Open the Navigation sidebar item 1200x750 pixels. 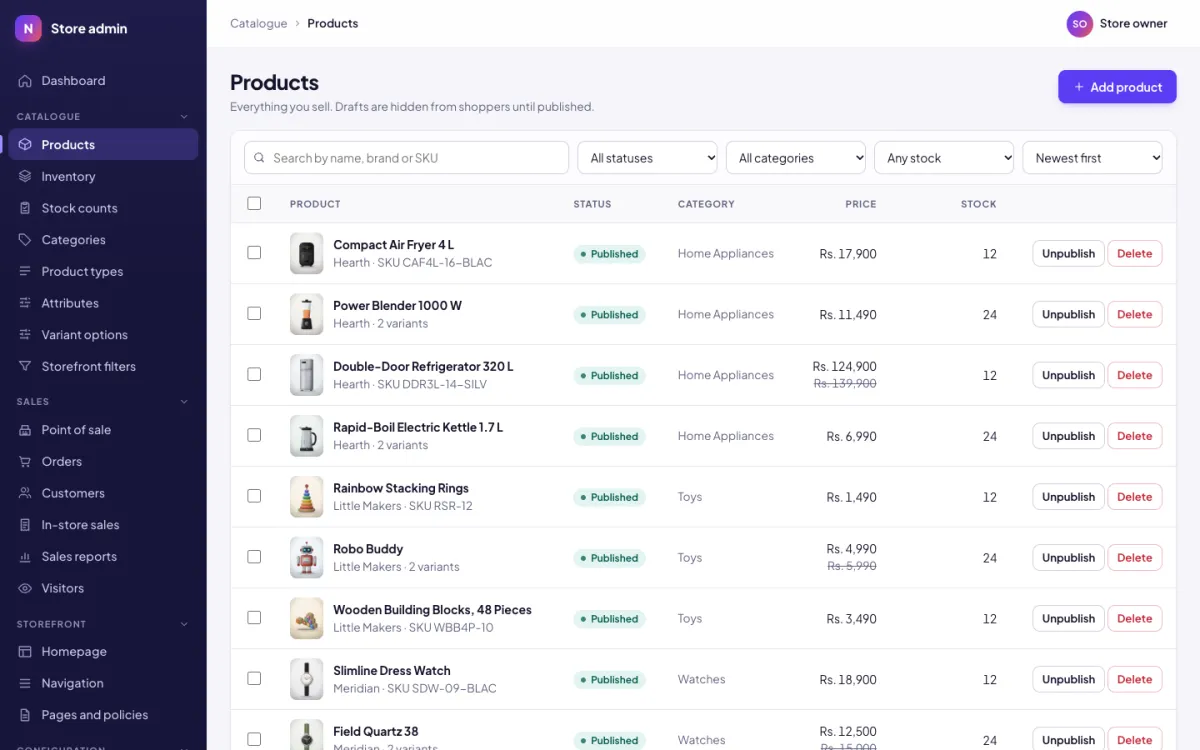pyautogui.click(x=103, y=684)
